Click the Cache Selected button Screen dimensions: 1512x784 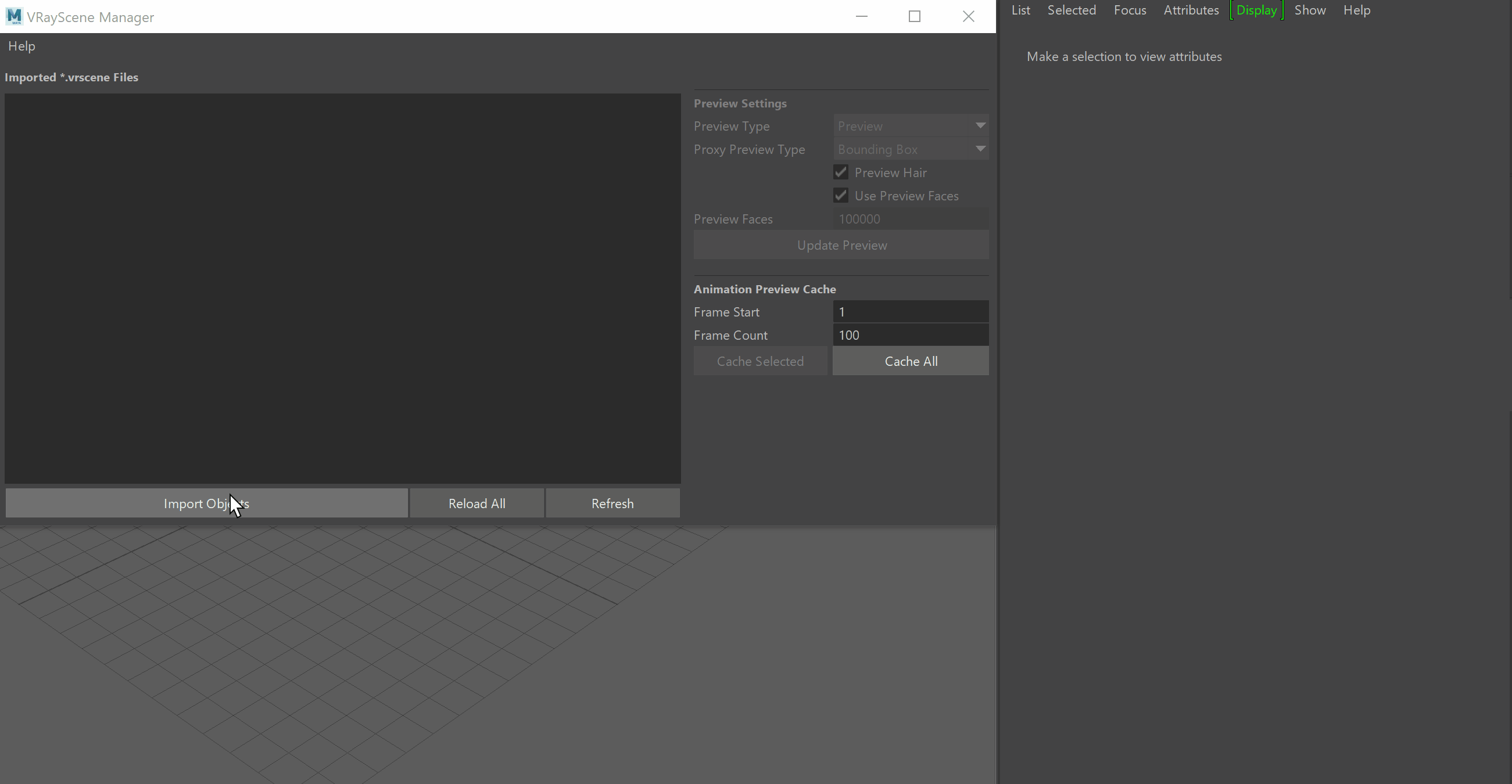pos(760,361)
